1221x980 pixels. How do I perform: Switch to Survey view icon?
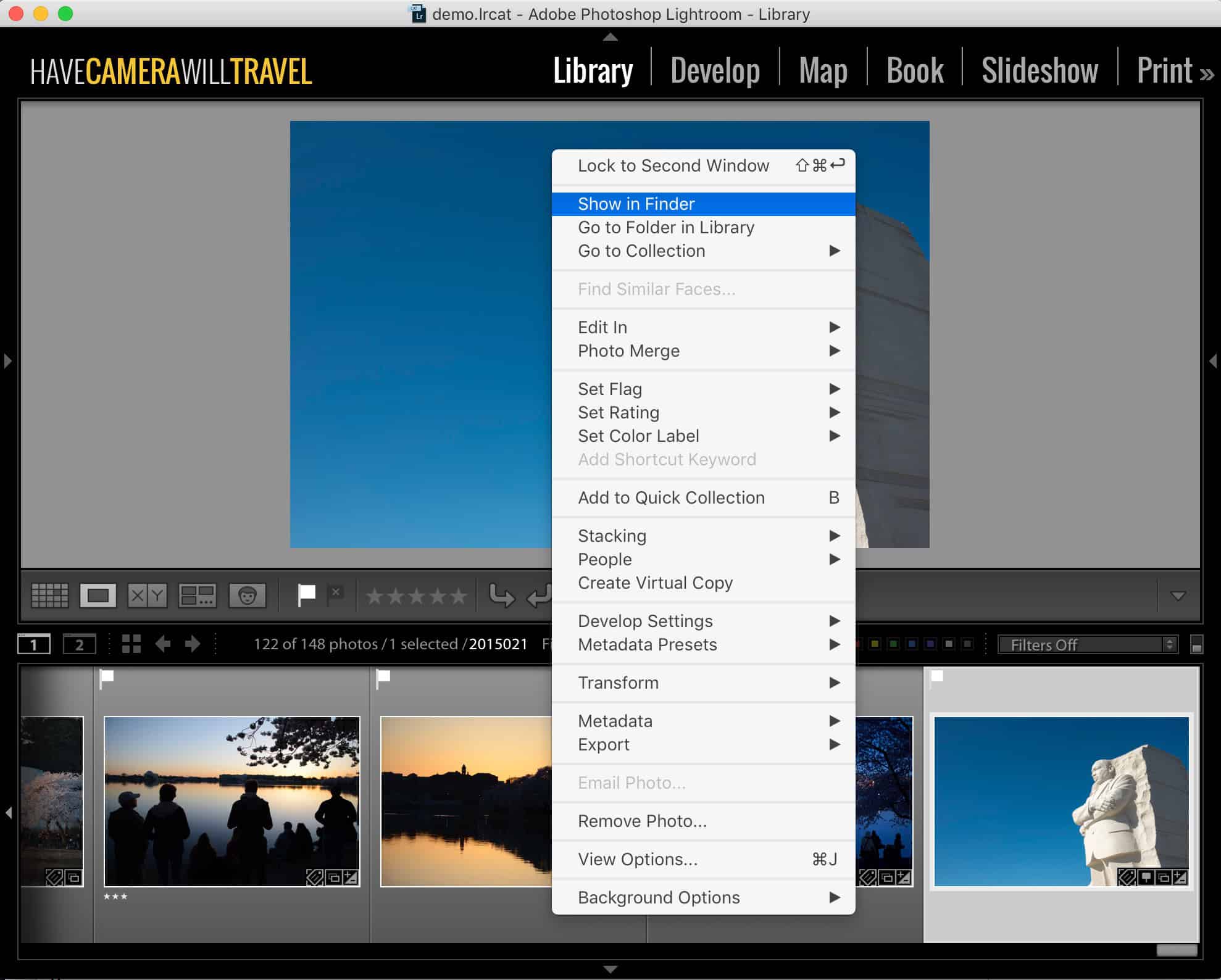(198, 596)
